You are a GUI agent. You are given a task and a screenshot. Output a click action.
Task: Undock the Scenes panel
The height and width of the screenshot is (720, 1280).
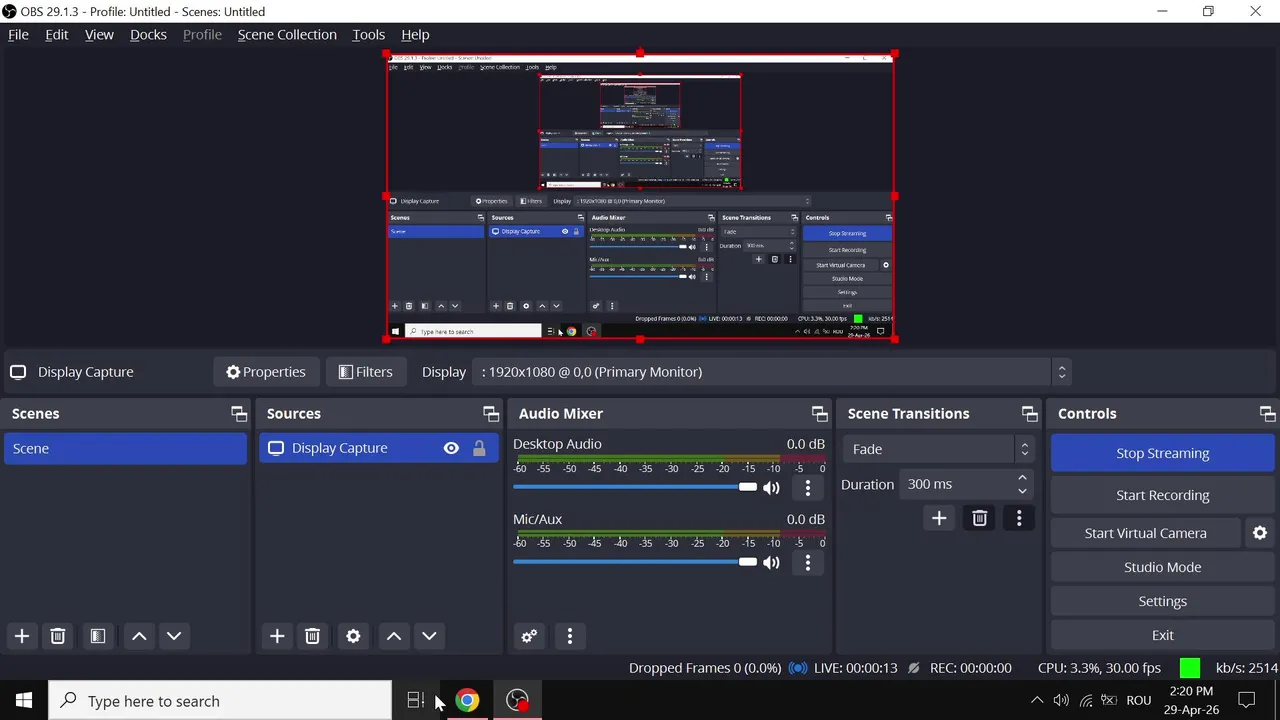(239, 414)
